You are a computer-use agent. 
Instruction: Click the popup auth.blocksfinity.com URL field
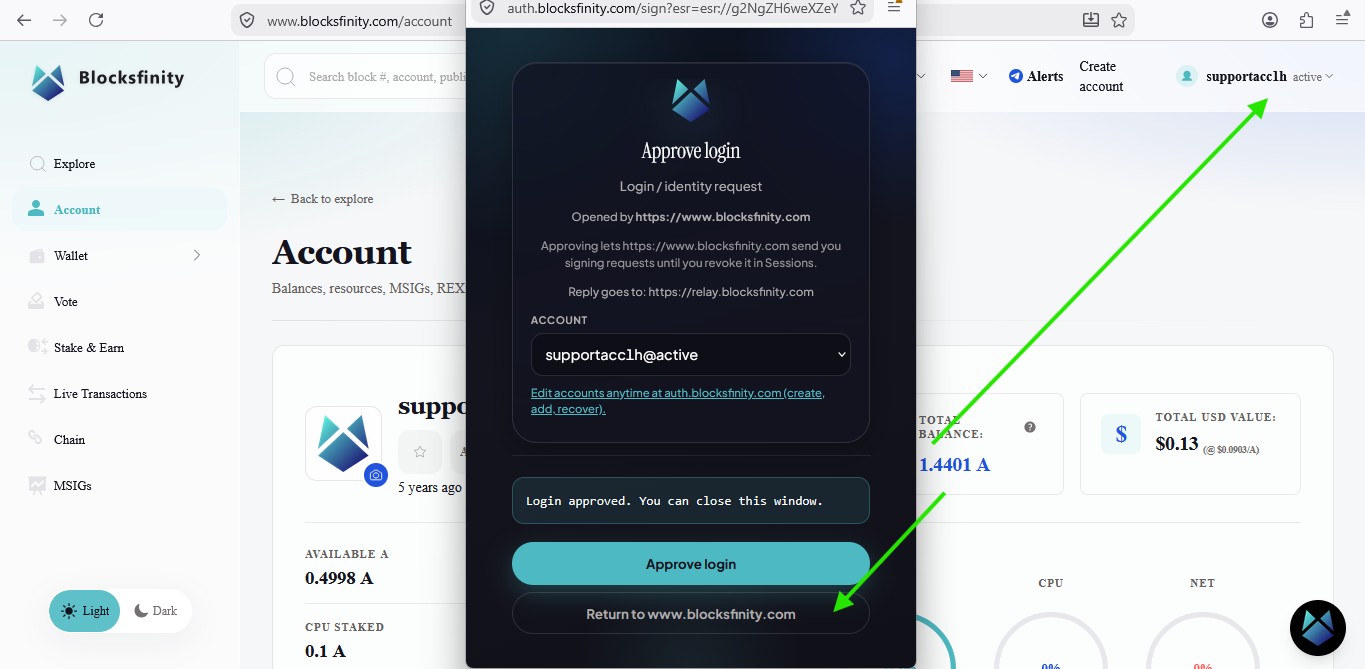672,8
